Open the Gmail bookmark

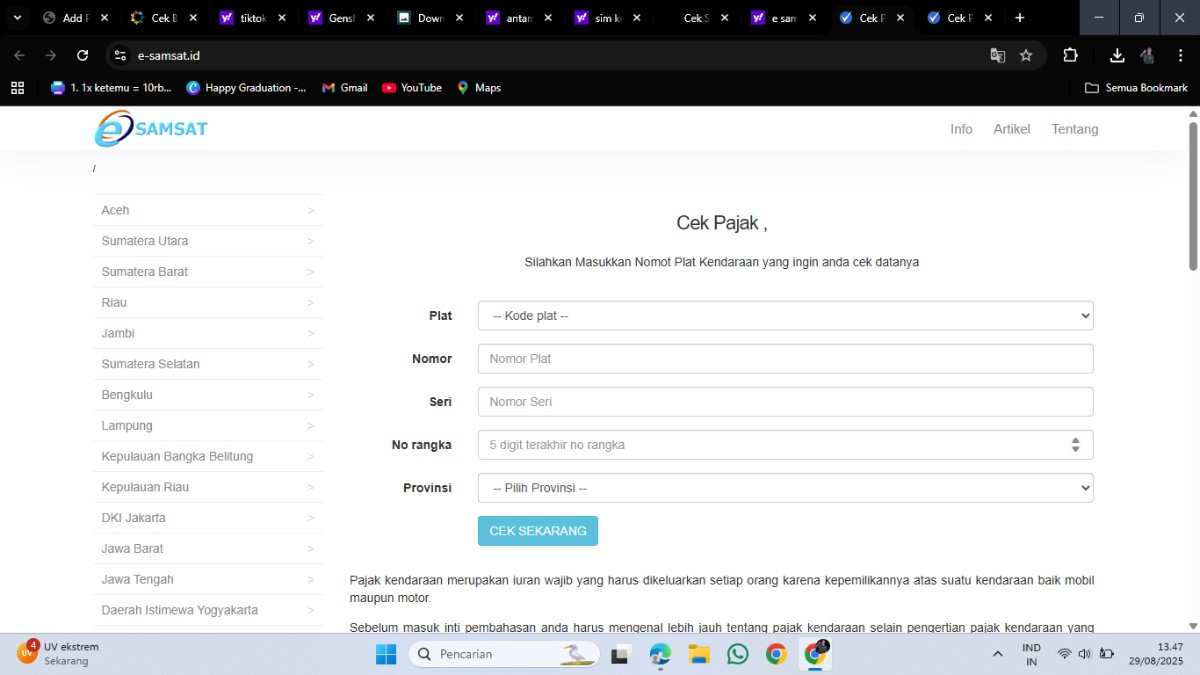click(345, 88)
